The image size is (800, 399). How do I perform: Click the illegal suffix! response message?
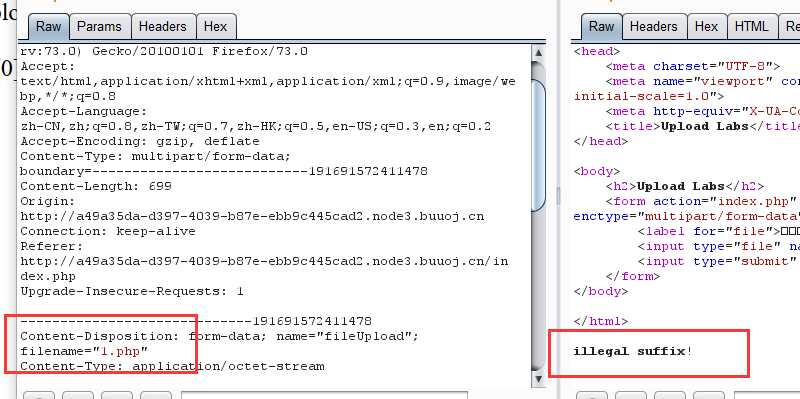(633, 352)
